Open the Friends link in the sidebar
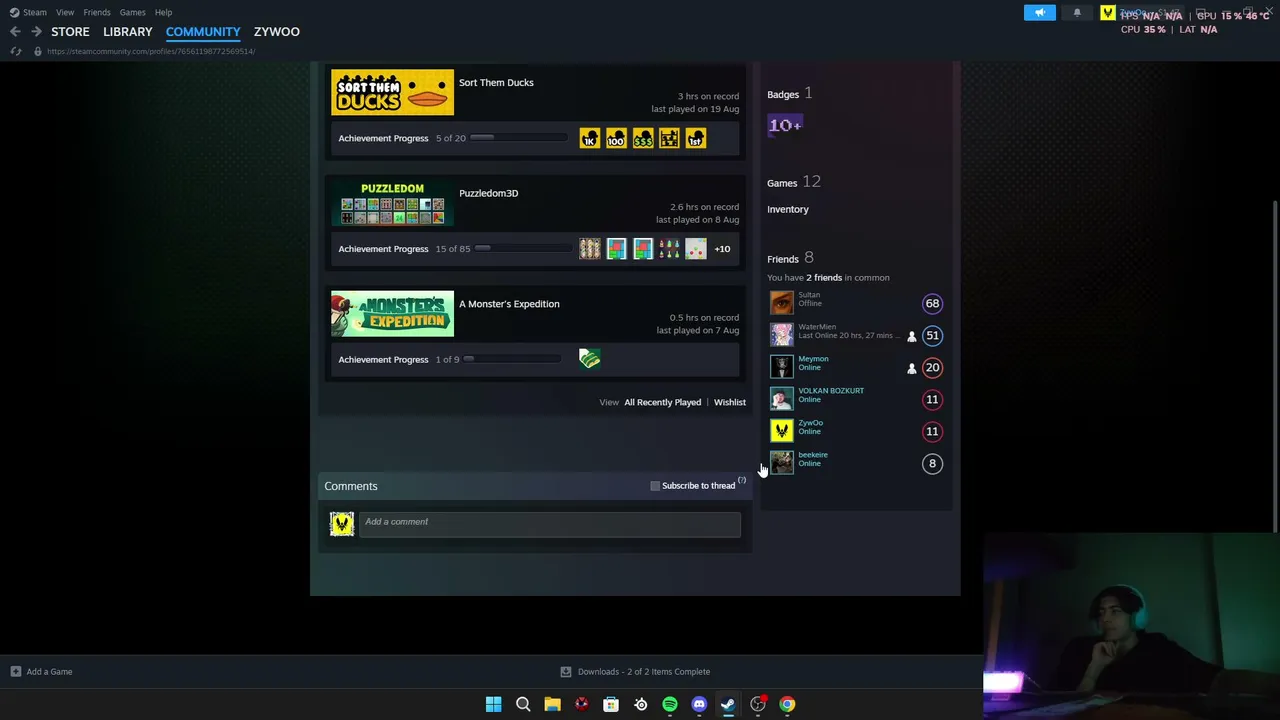The width and height of the screenshot is (1280, 720). 783,259
